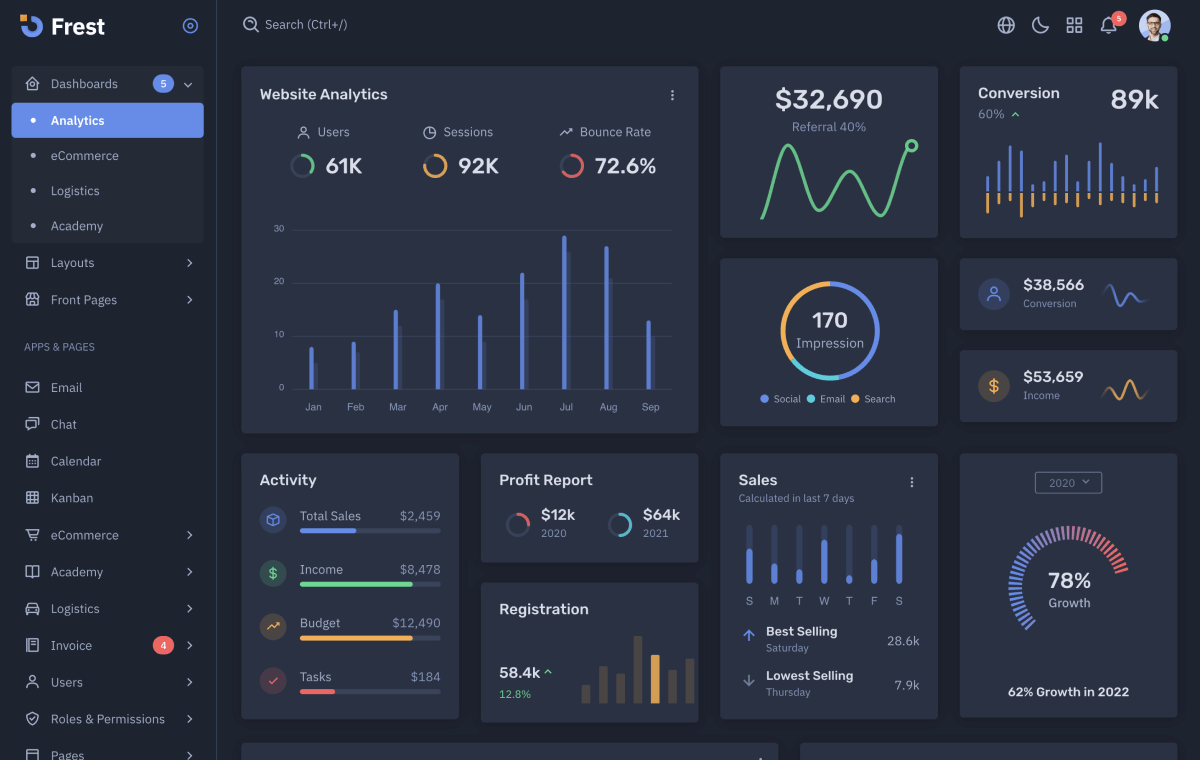
Task: Toggle dark mode moon icon
Action: pos(1040,25)
